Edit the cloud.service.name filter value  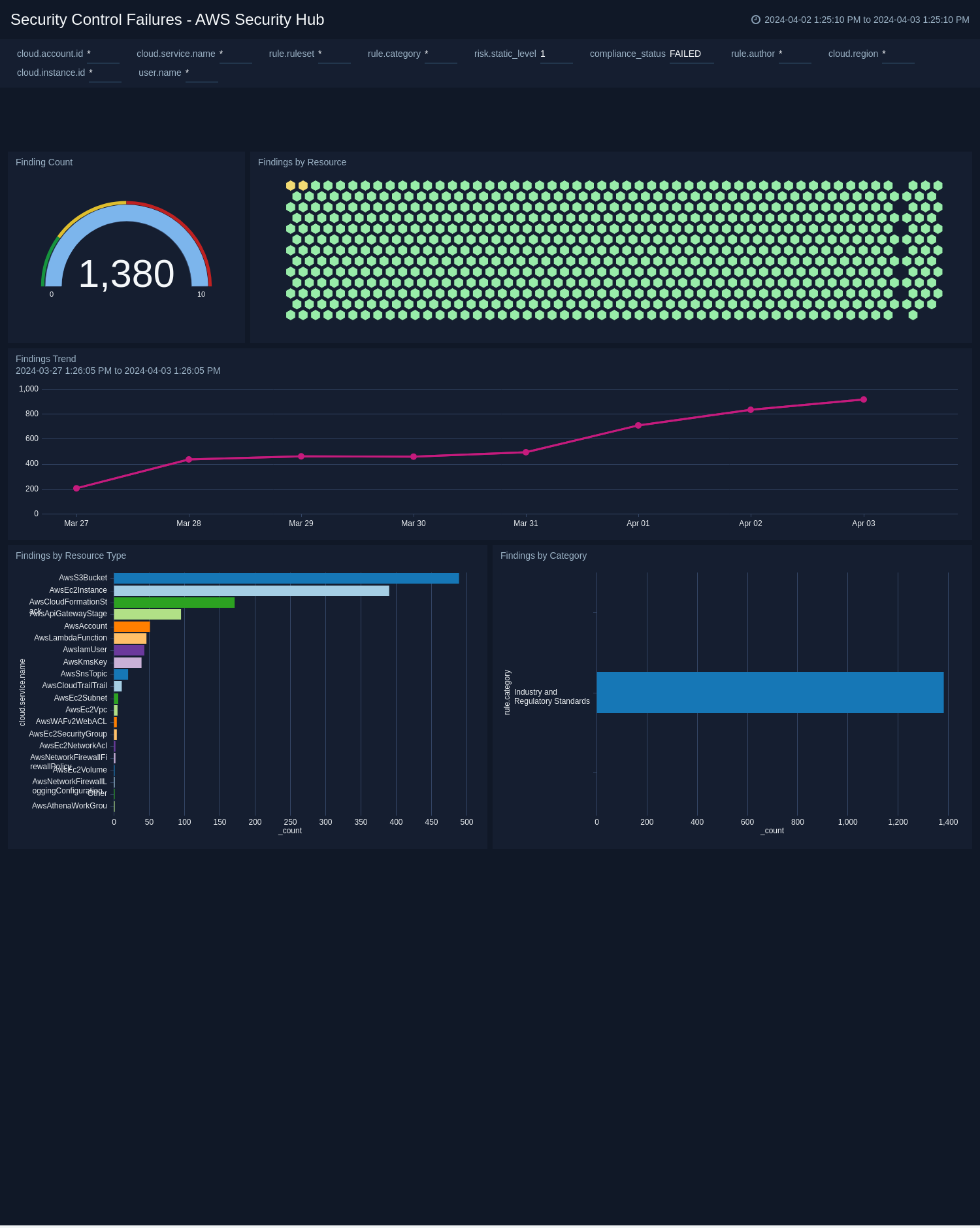coord(235,54)
